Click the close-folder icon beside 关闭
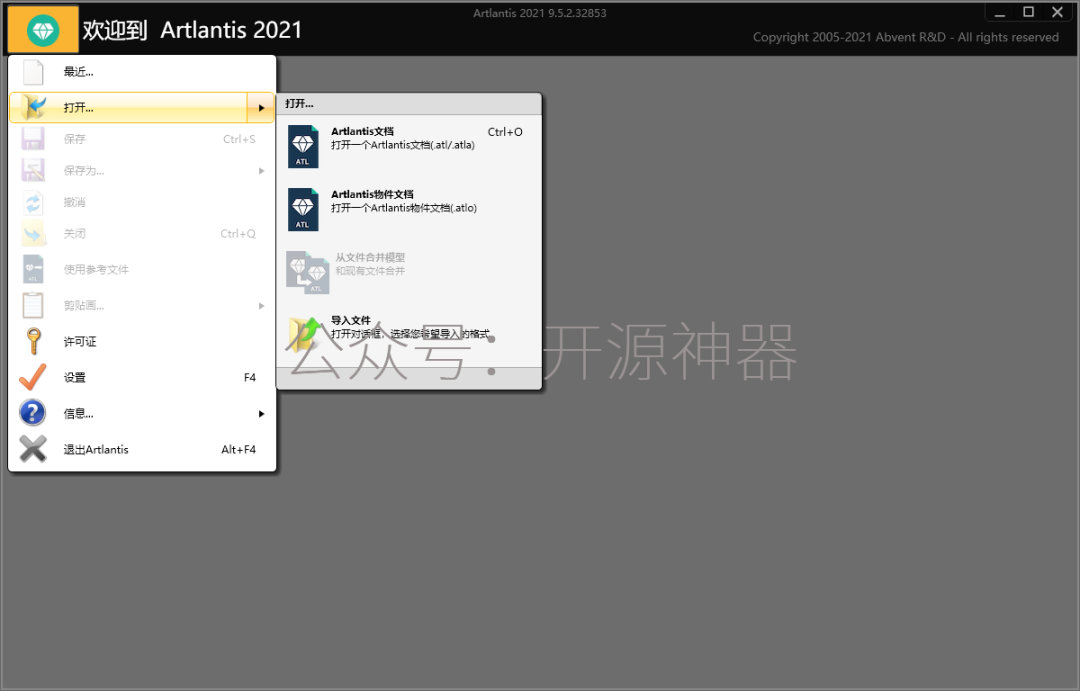This screenshot has width=1080, height=691. click(33, 234)
